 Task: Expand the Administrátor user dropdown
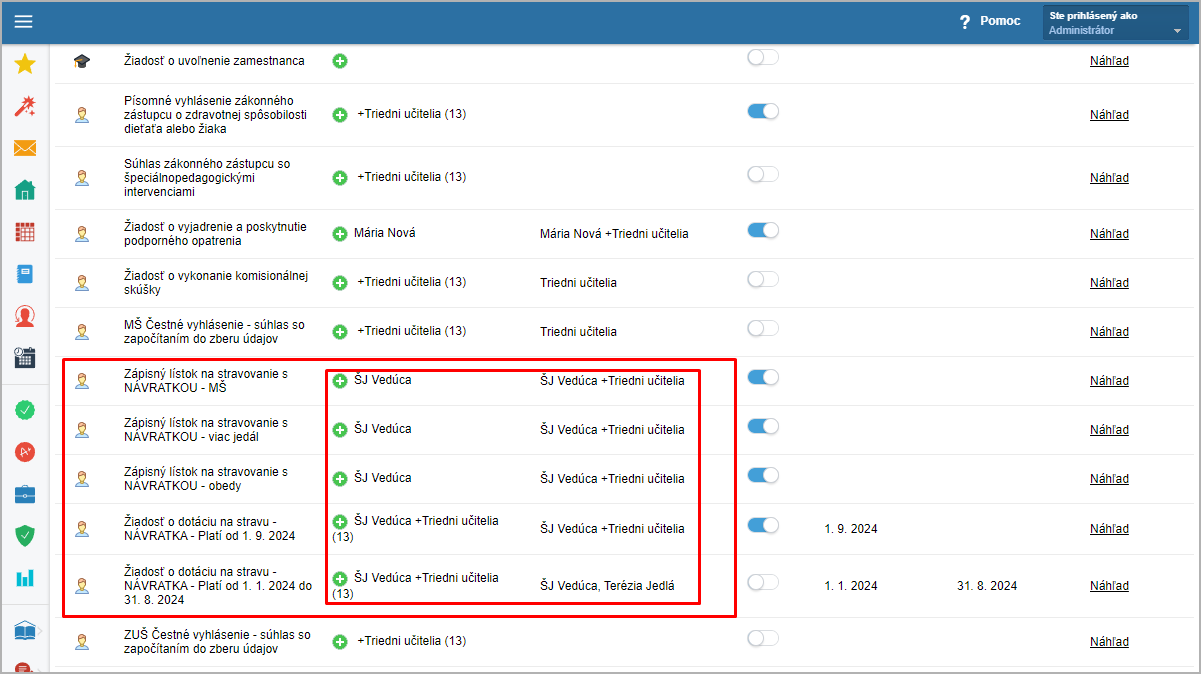(1115, 23)
